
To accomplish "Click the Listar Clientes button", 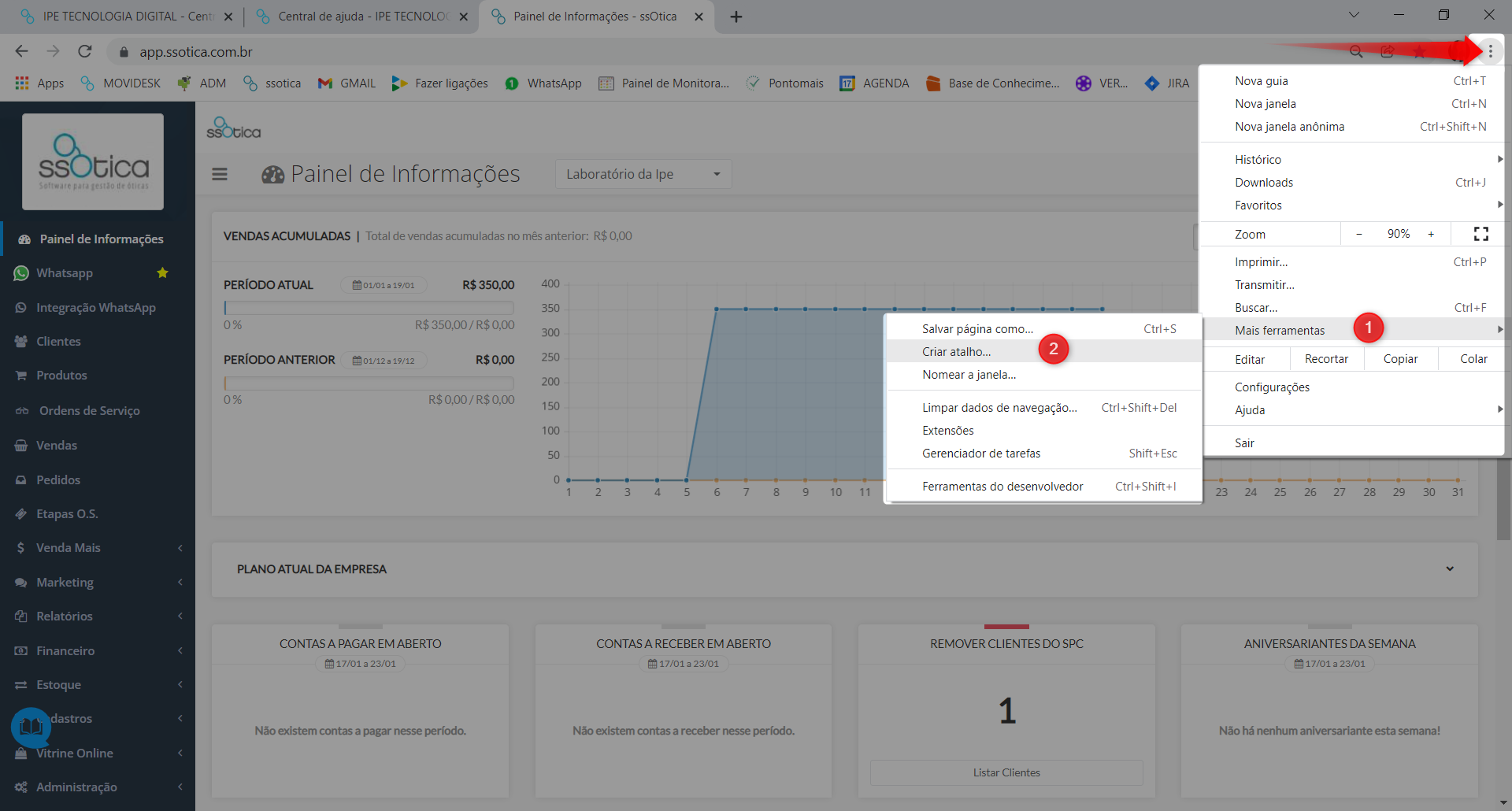I will (x=1006, y=772).
